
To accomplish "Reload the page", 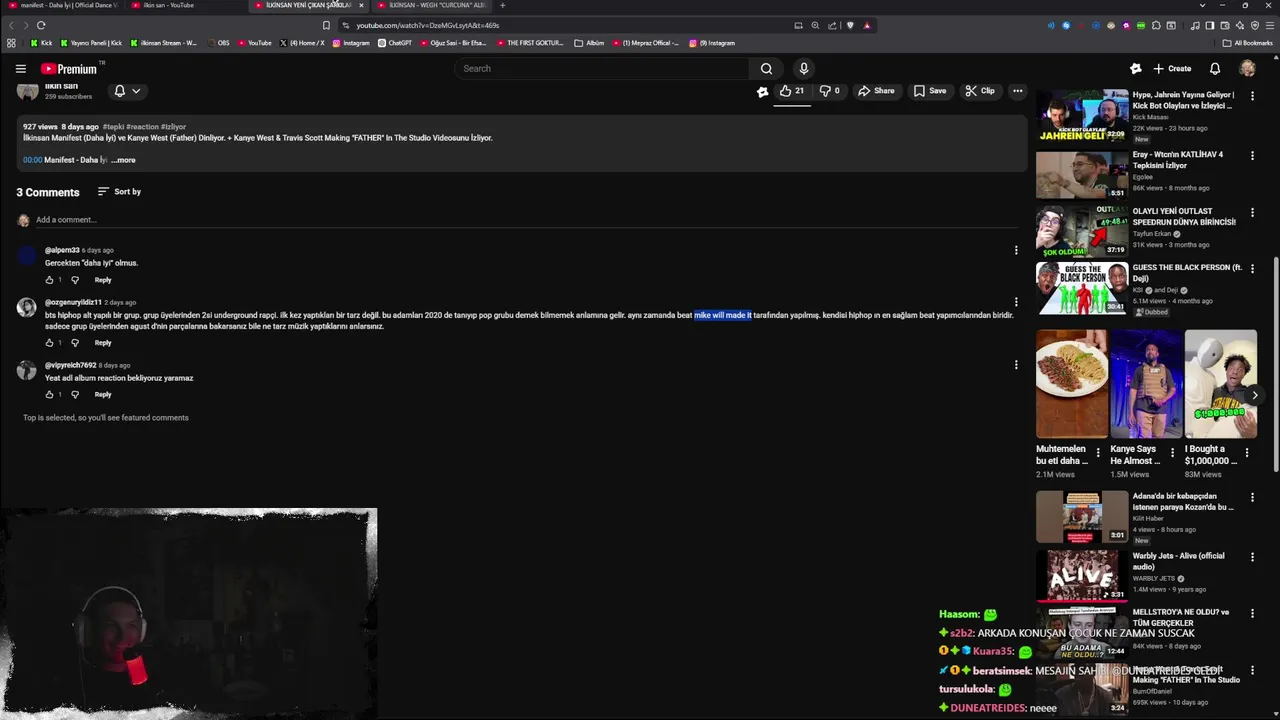I will (41, 25).
